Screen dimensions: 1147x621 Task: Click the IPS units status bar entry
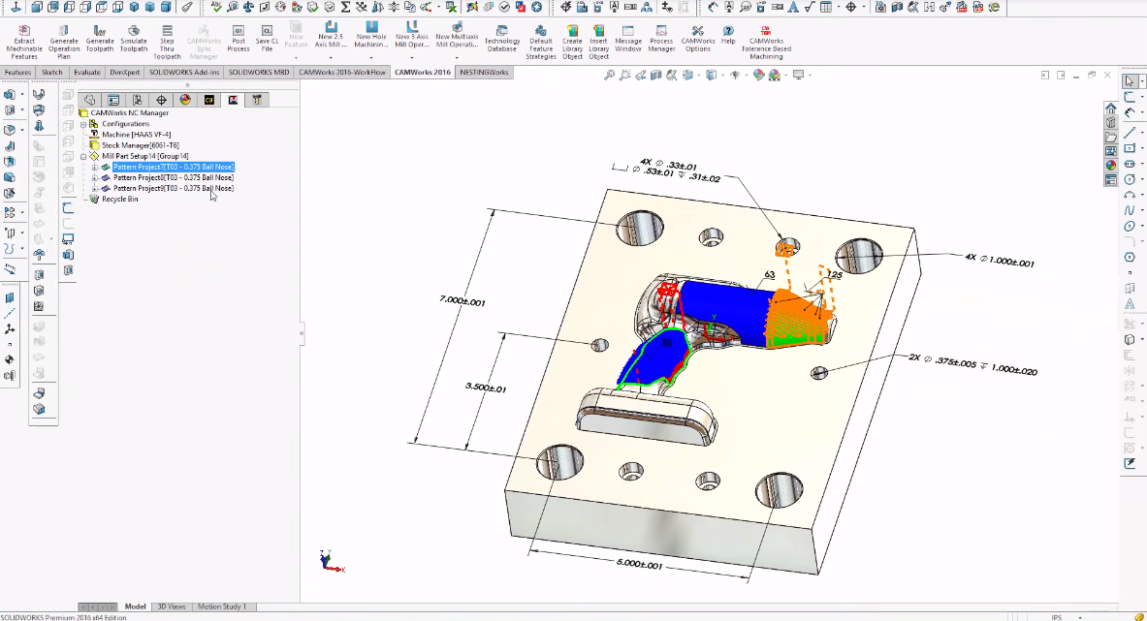tap(1056, 617)
